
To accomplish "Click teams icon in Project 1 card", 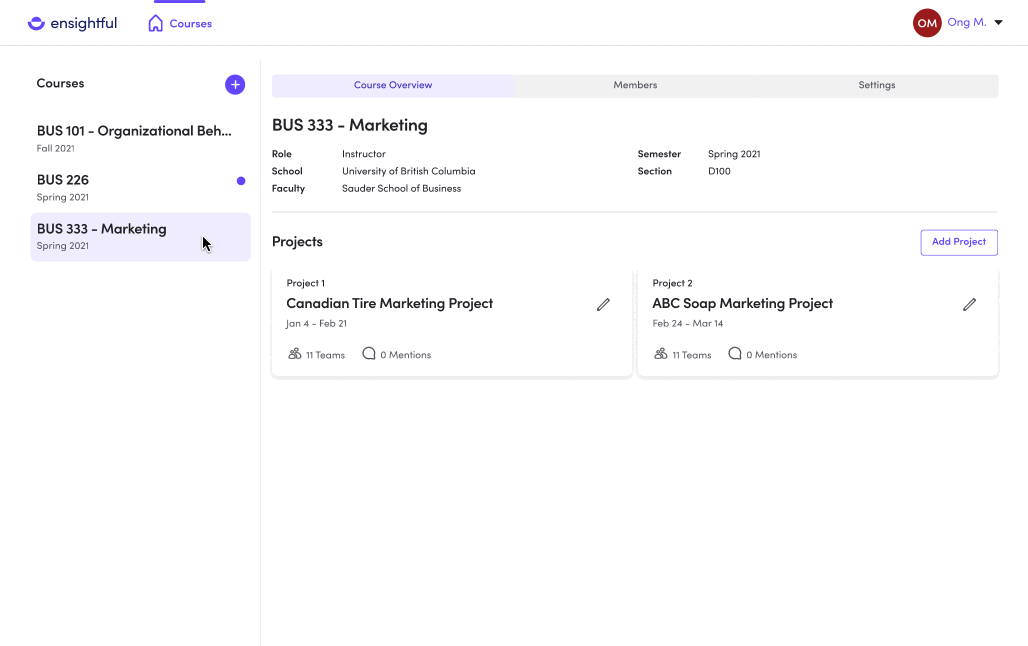I will [294, 354].
